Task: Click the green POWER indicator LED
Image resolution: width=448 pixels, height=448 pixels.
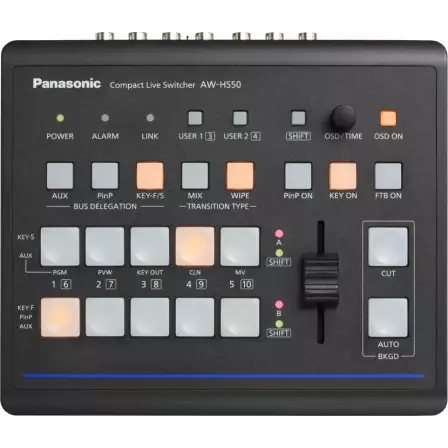Action: [x=60, y=118]
